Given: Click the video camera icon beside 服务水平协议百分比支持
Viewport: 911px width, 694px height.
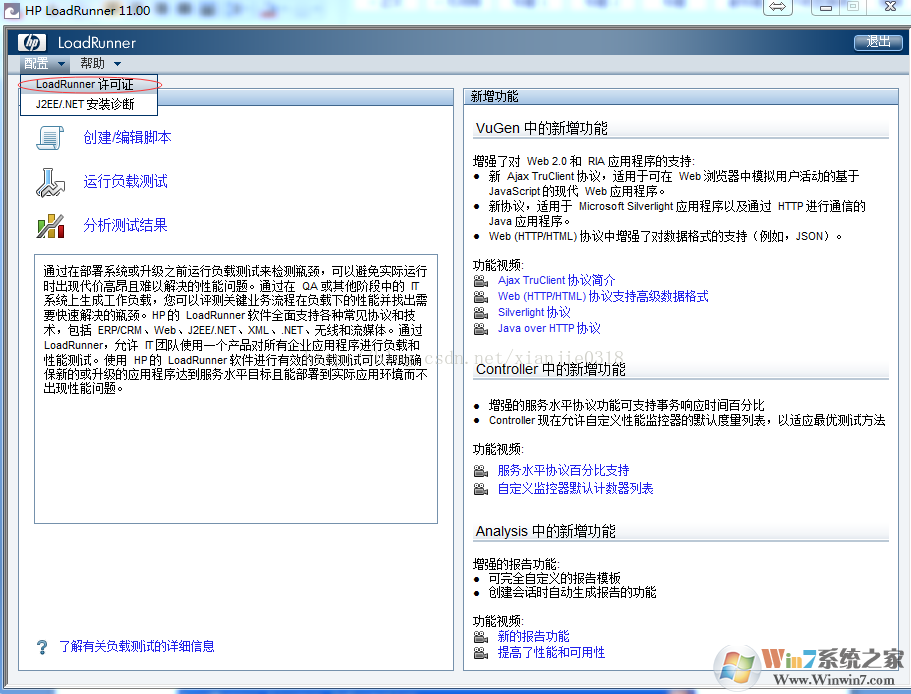Looking at the screenshot, I should click(x=479, y=469).
